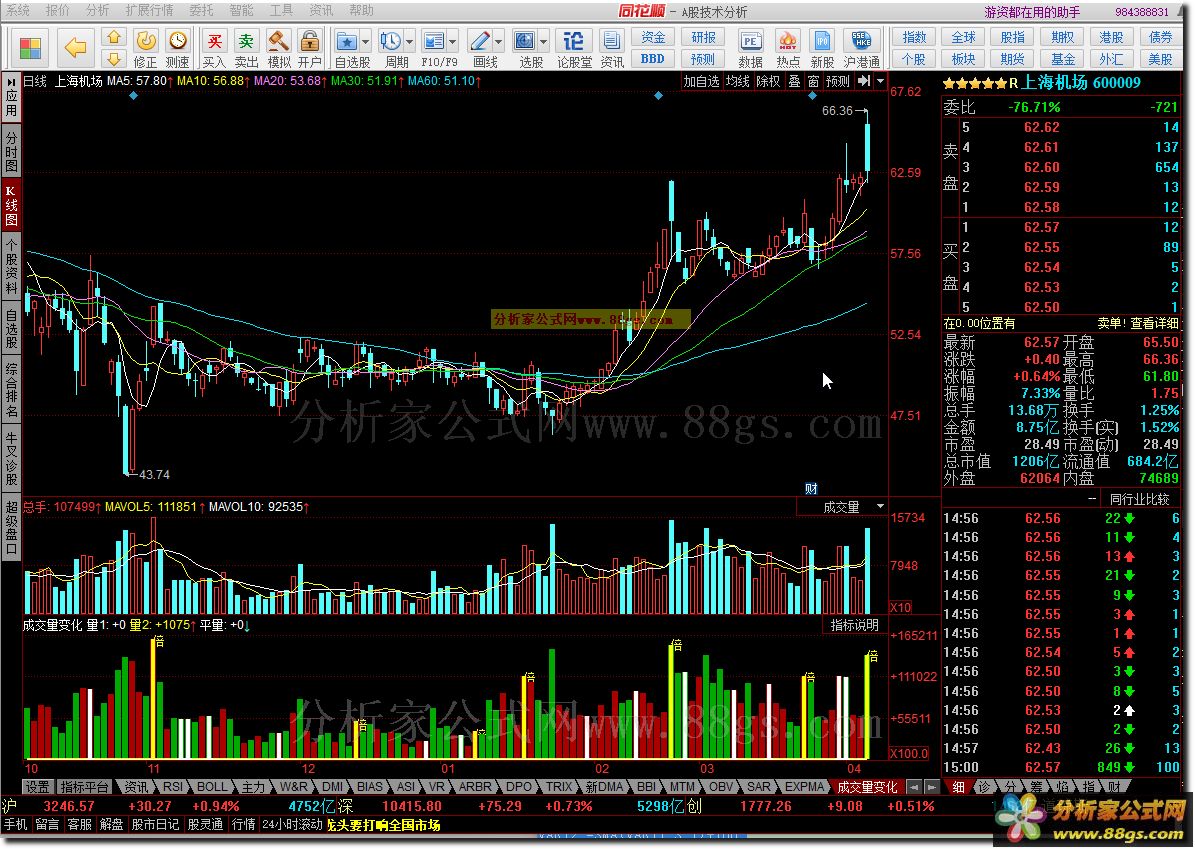Viewport: 1195px width, 849px height.
Task: Open the chart bar options dropdown arrow
Action: [x=881, y=81]
